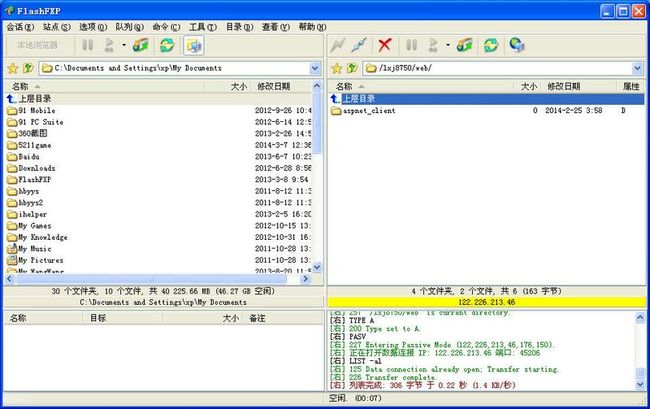Click the left pane up-folder arrow icon

[x=28, y=68]
